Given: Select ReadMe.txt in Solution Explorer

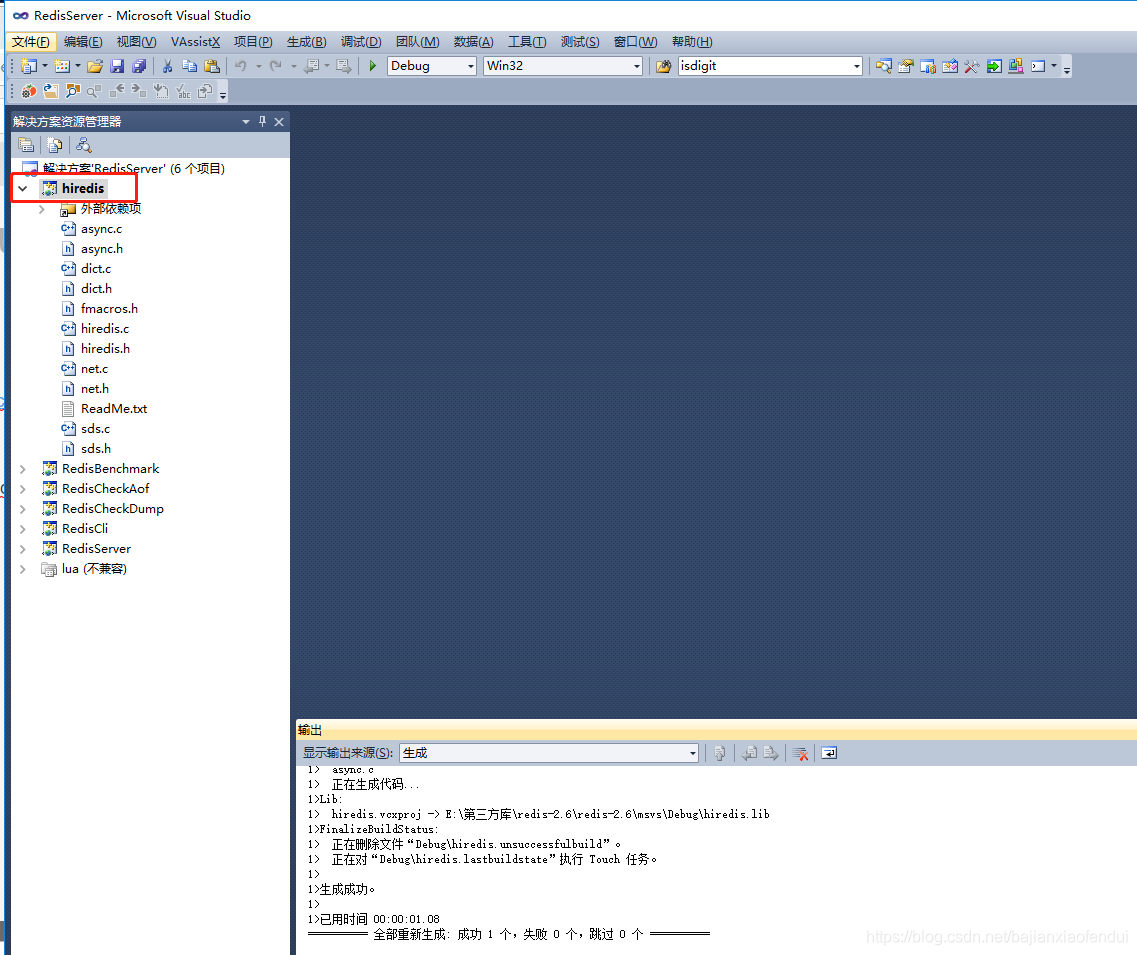Looking at the screenshot, I should [x=114, y=409].
